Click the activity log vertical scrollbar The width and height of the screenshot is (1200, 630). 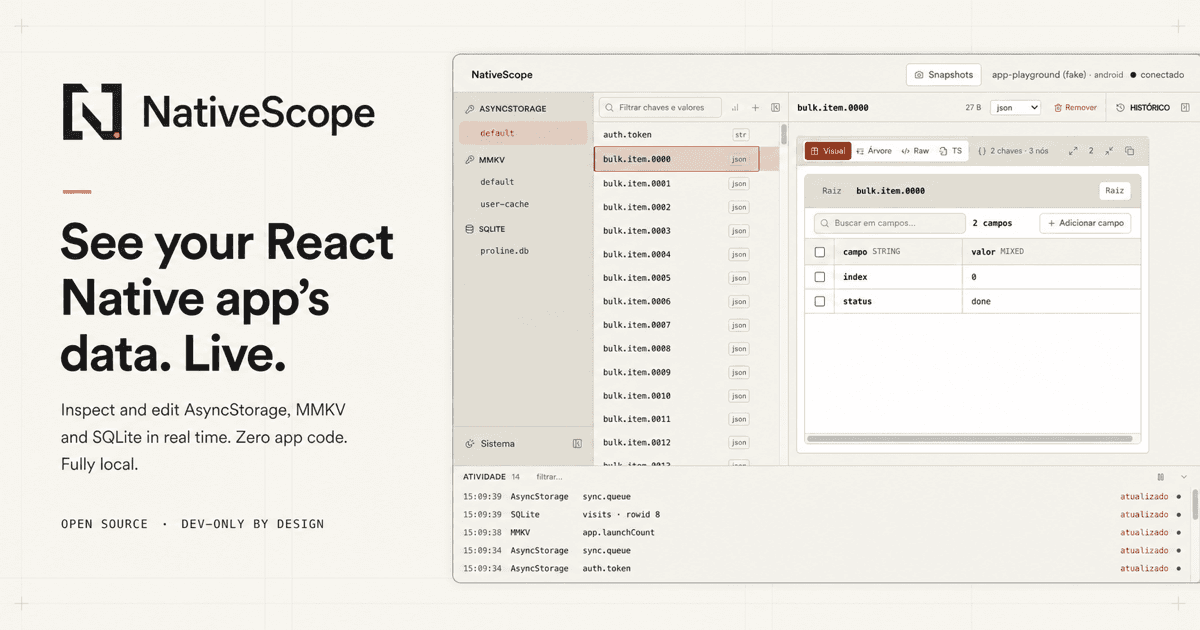click(x=1195, y=503)
